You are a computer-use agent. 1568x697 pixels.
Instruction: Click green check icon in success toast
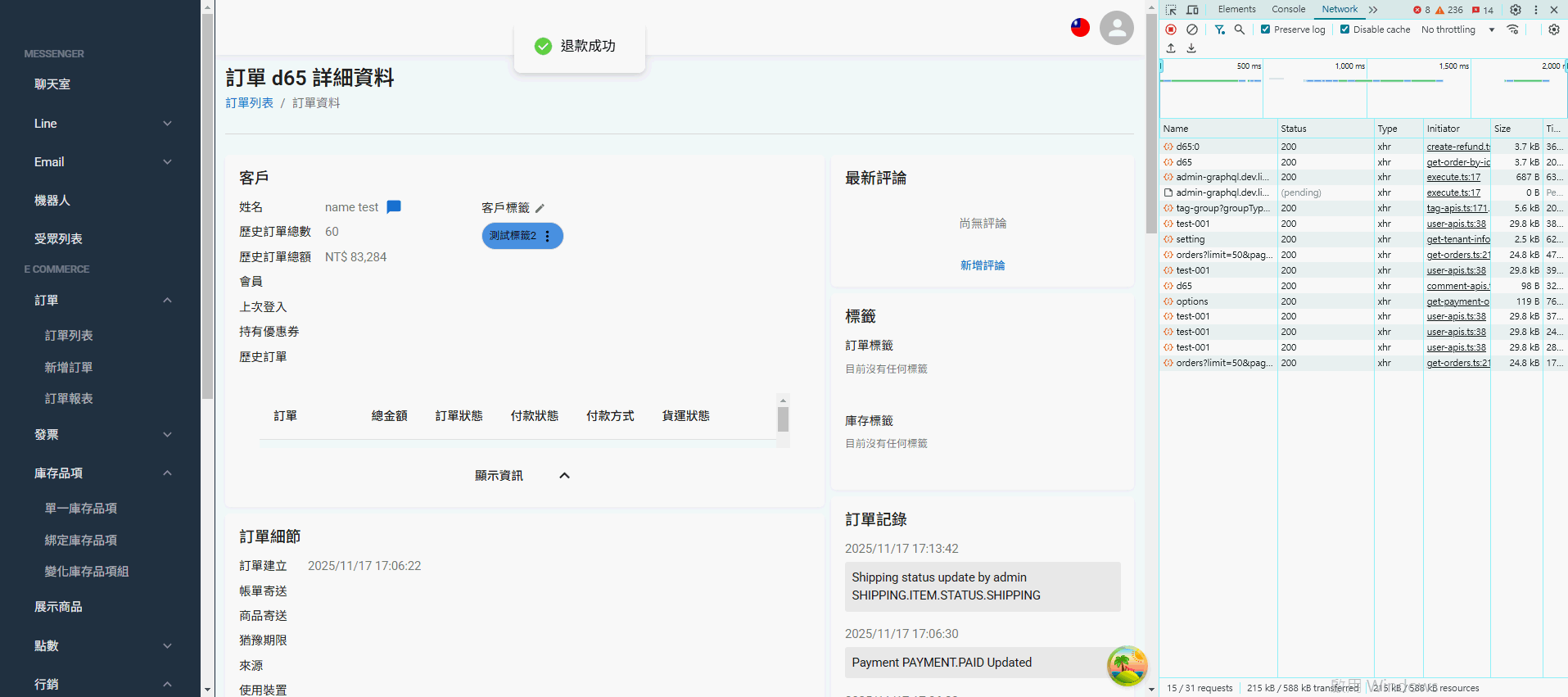point(543,46)
